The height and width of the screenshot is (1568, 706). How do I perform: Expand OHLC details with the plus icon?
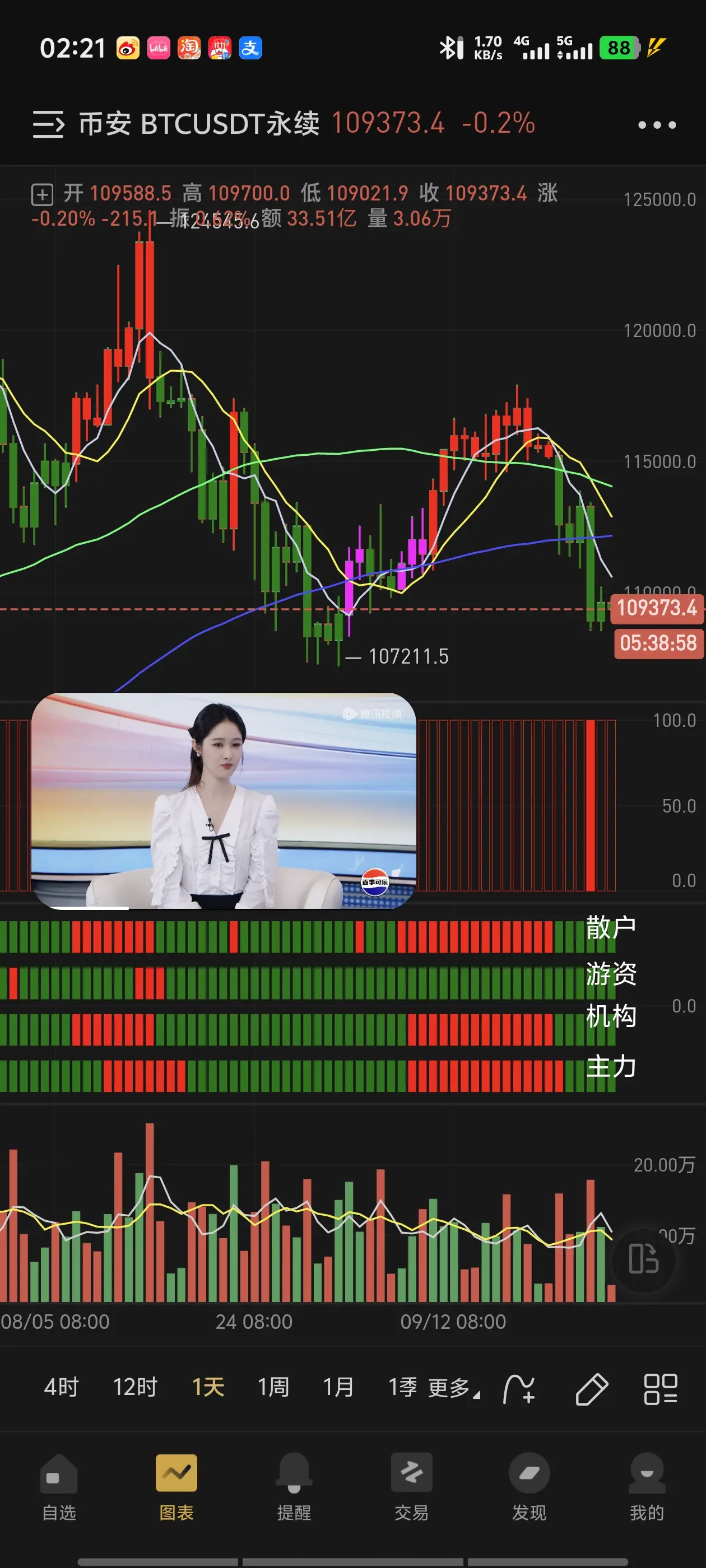42,195
